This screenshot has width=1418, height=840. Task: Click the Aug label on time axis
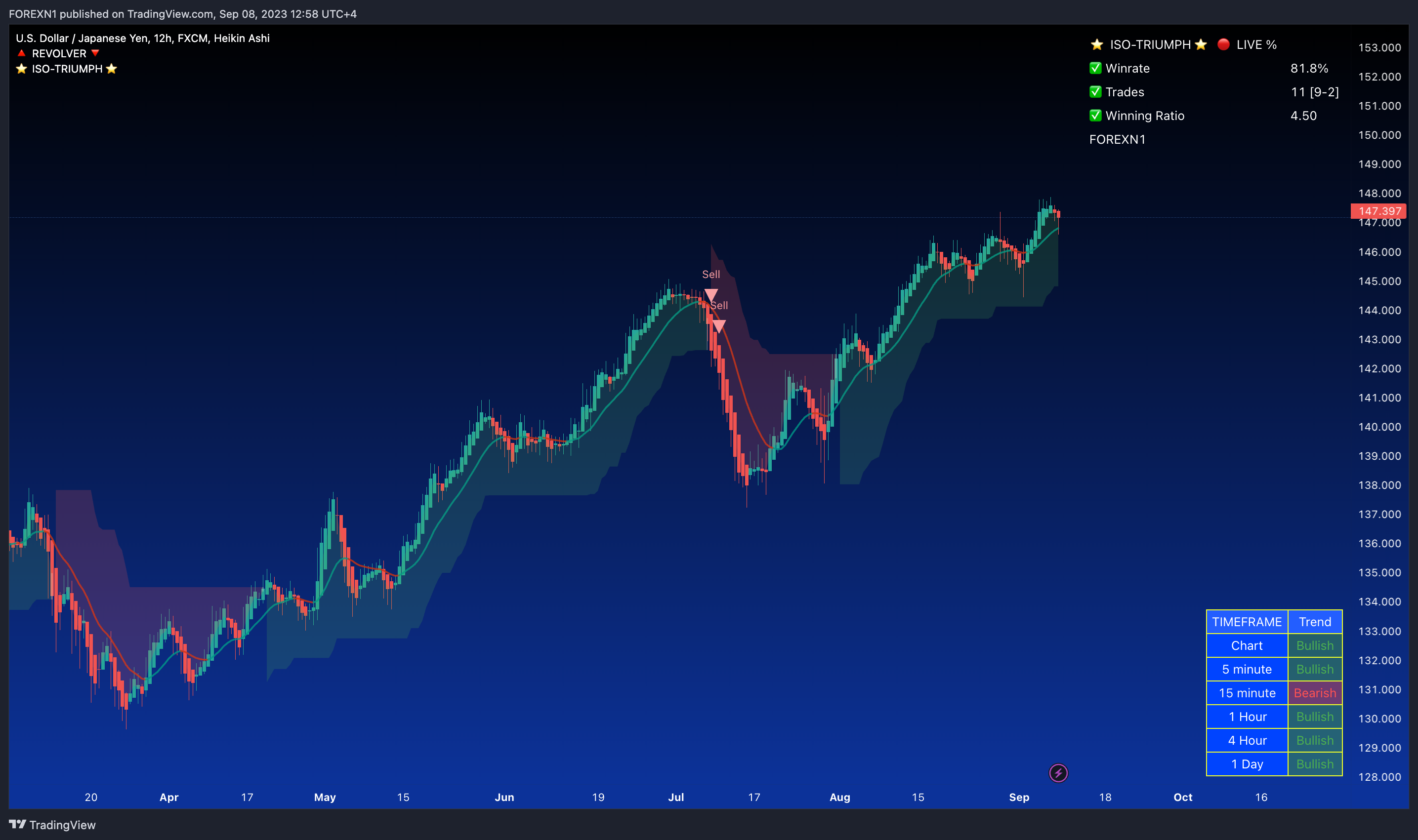tap(840, 797)
